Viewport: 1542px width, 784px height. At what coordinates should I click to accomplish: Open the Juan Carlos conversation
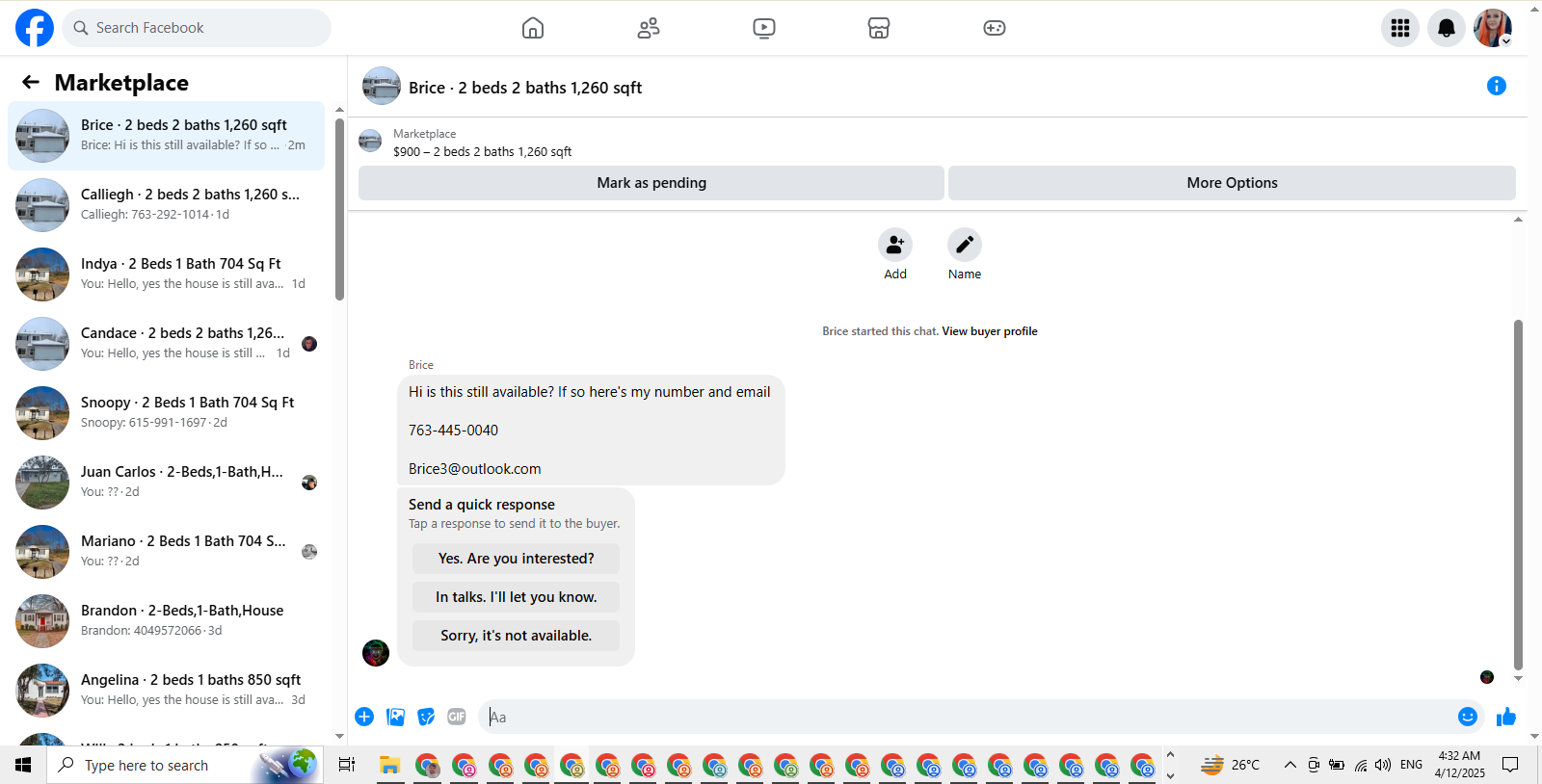[x=166, y=483]
